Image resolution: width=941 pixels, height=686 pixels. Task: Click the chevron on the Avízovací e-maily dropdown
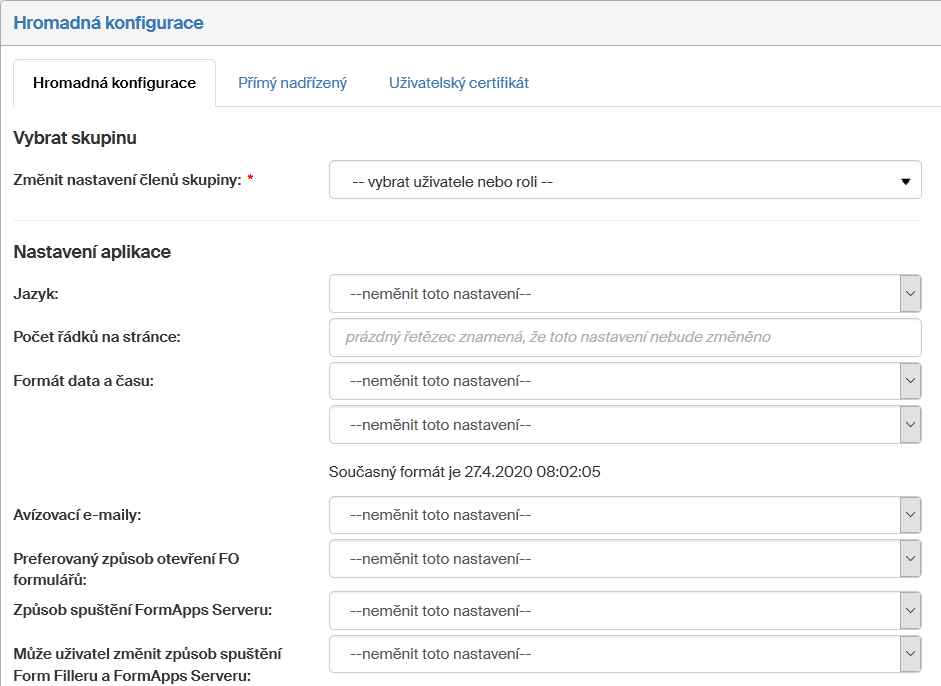click(x=910, y=515)
